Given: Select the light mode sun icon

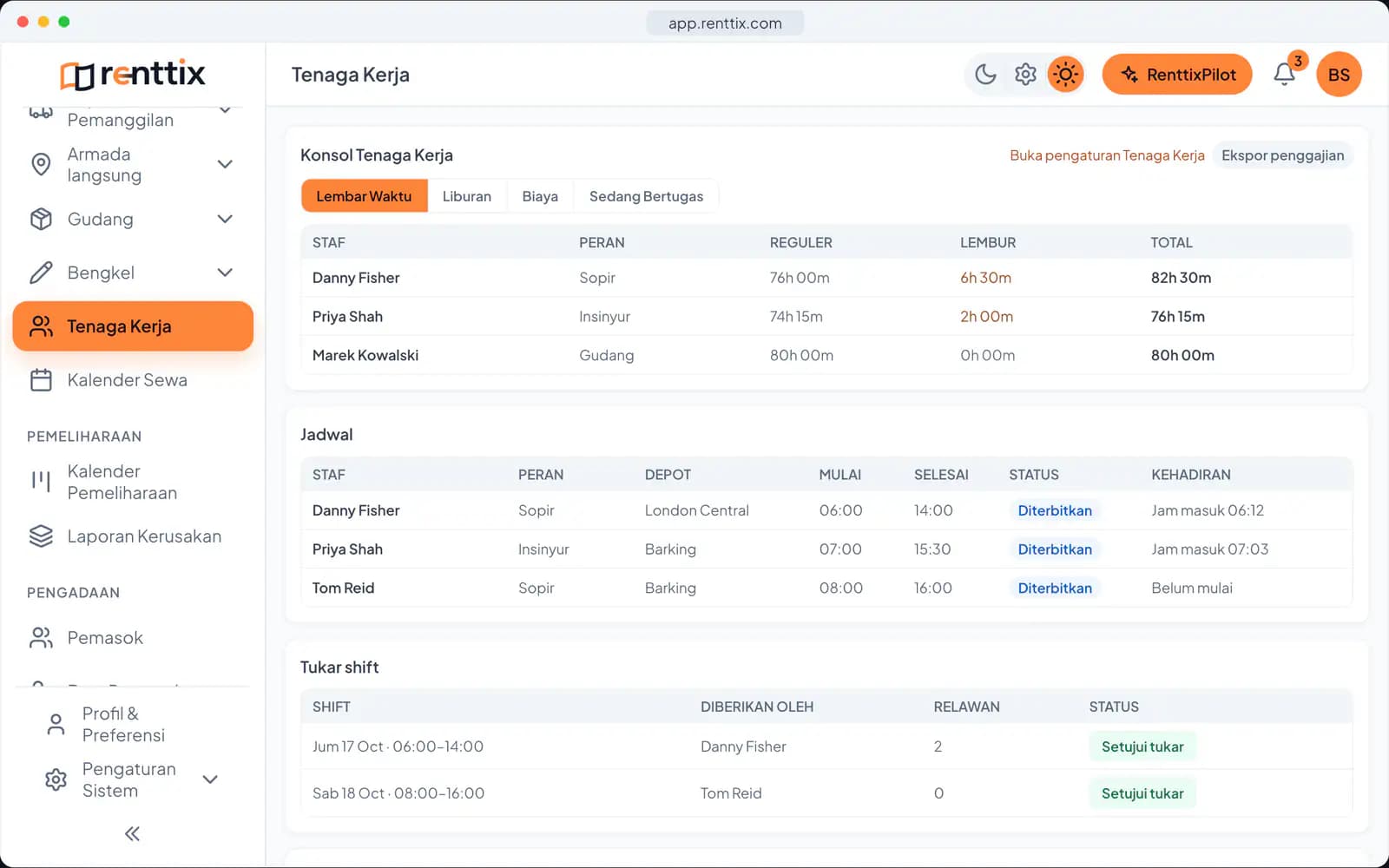Looking at the screenshot, I should coord(1065,75).
